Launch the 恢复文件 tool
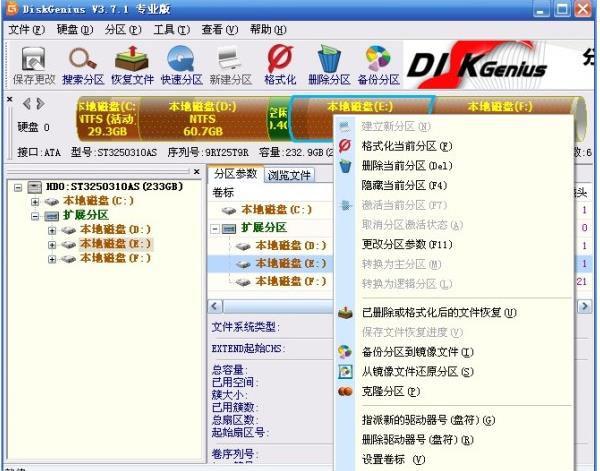 point(132,64)
